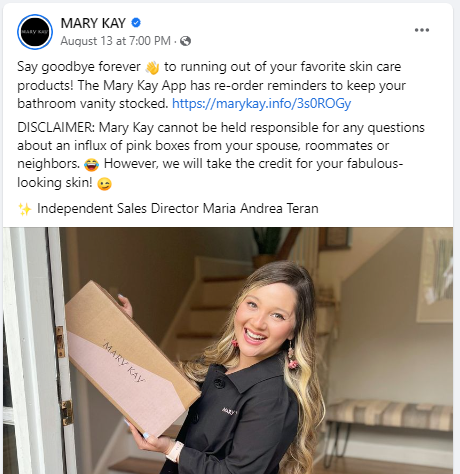Click the 'Say goodbye forever' text
The height and width of the screenshot is (474, 460).
tap(79, 67)
